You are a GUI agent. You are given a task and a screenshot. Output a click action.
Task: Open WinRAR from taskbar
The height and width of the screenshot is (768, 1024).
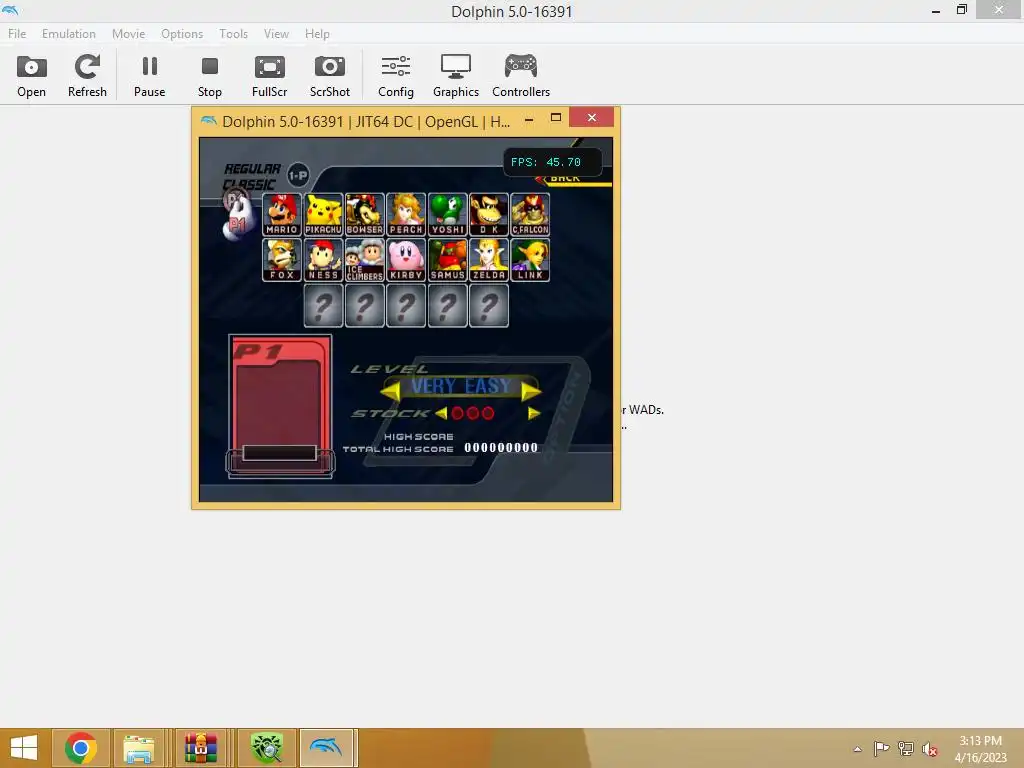pyautogui.click(x=200, y=748)
